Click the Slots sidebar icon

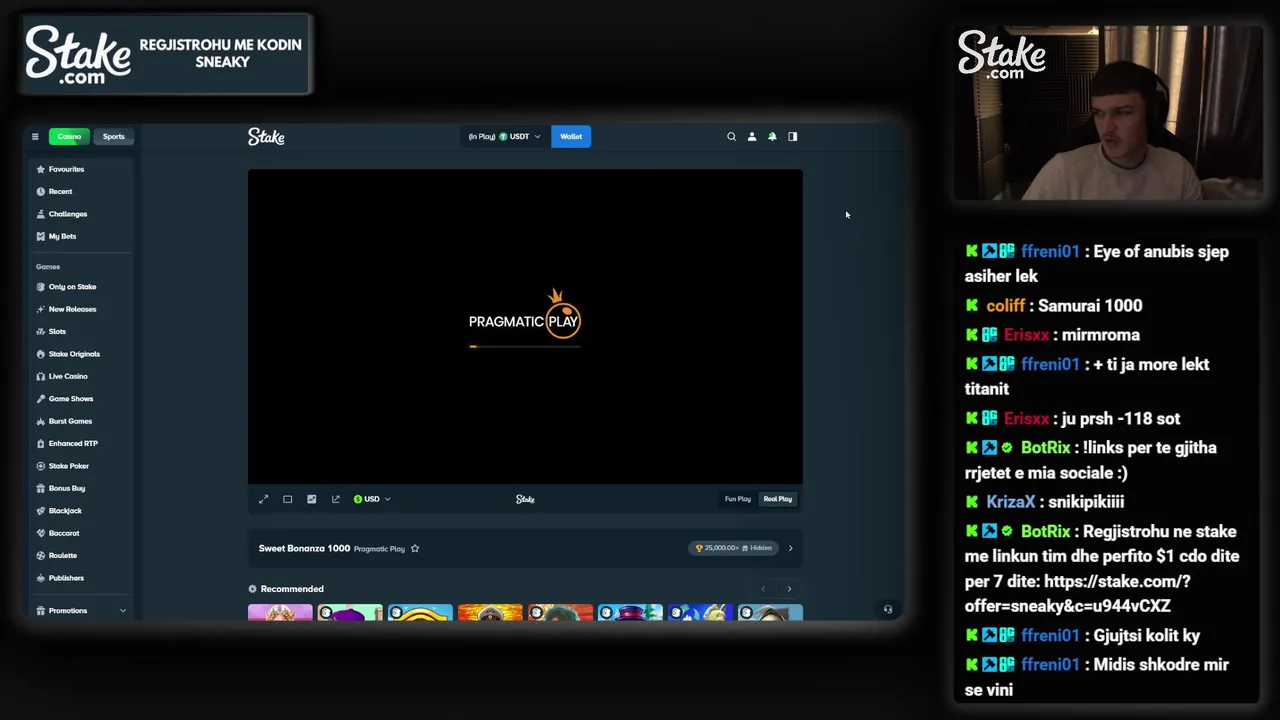coord(41,332)
